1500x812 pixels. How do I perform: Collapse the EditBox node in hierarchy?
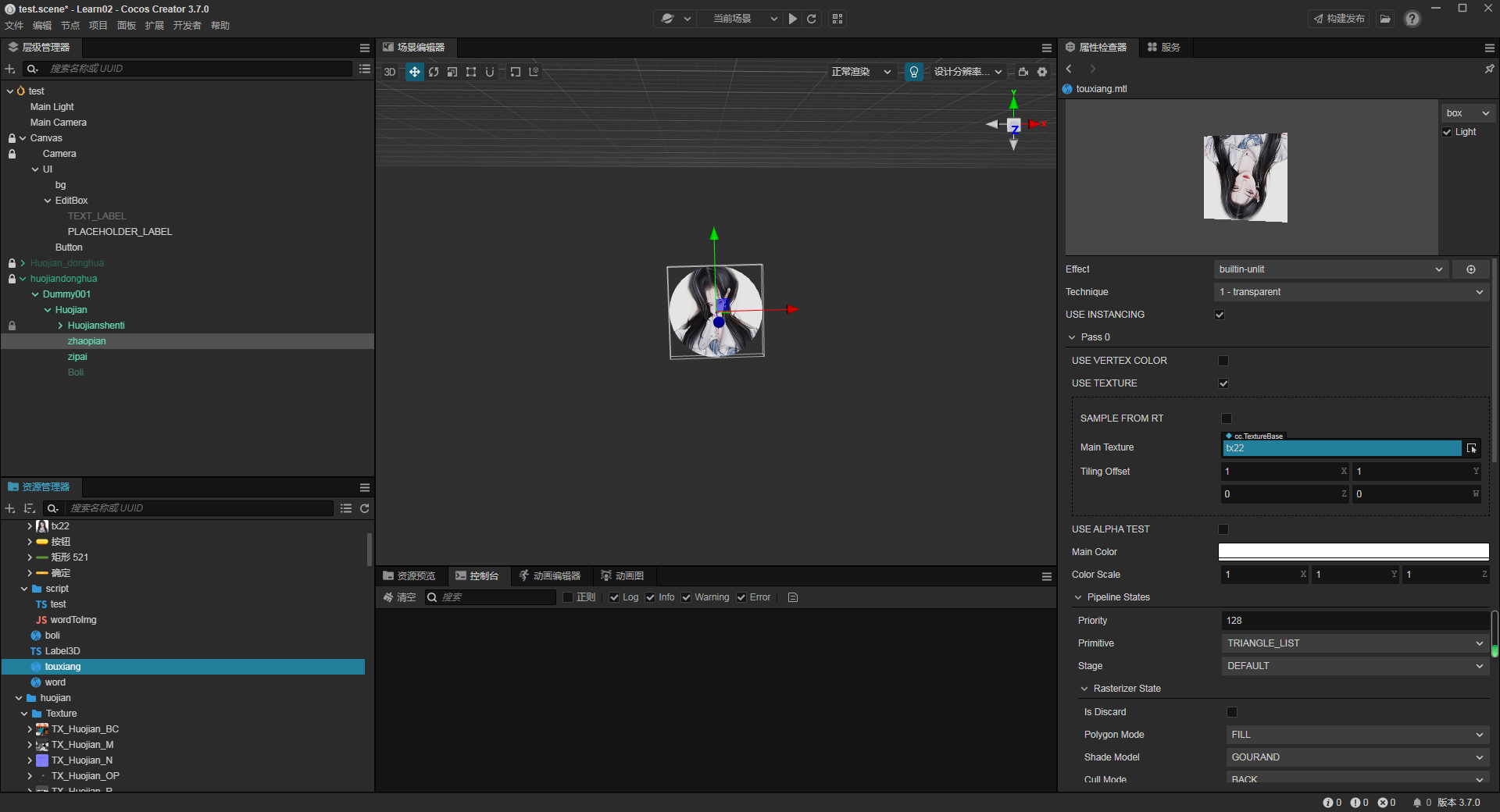[48, 201]
